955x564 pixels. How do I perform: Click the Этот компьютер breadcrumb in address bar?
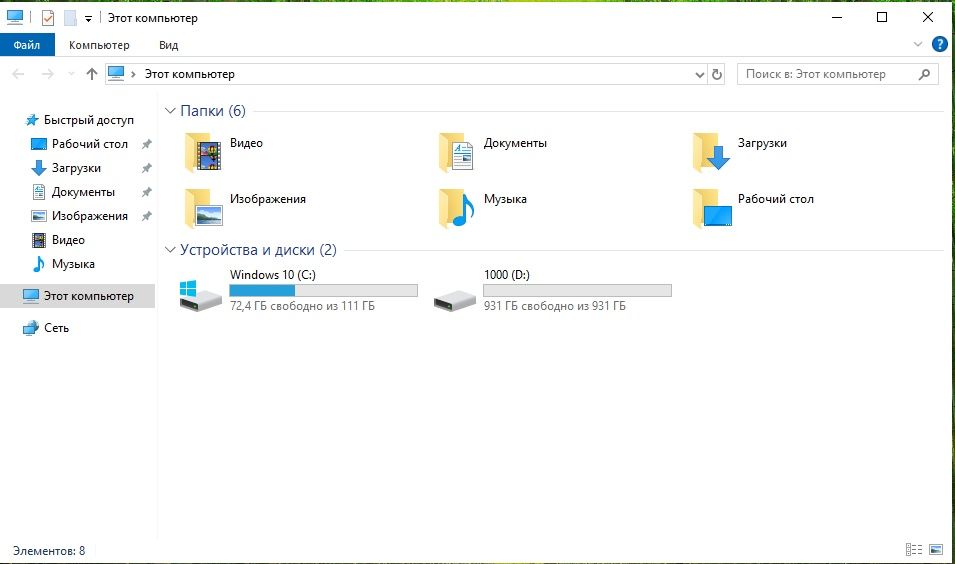(189, 74)
